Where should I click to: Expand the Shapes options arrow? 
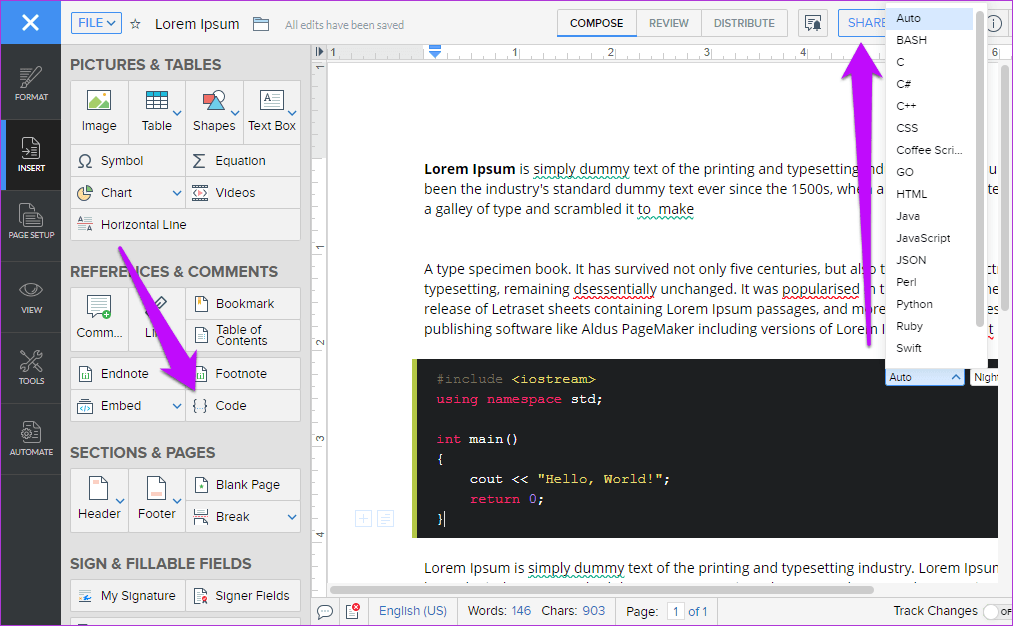click(x=235, y=114)
